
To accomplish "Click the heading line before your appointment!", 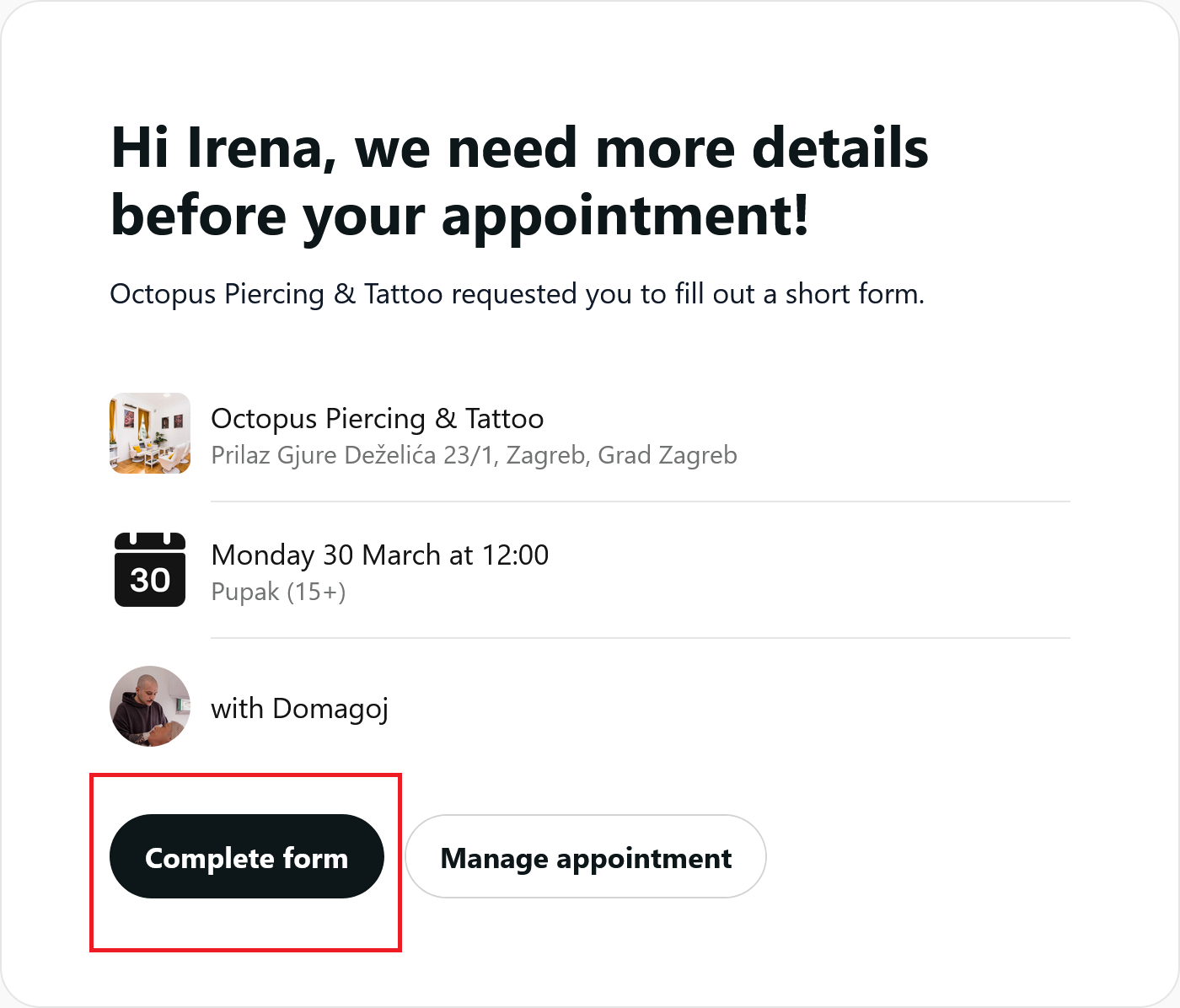I will point(459,216).
